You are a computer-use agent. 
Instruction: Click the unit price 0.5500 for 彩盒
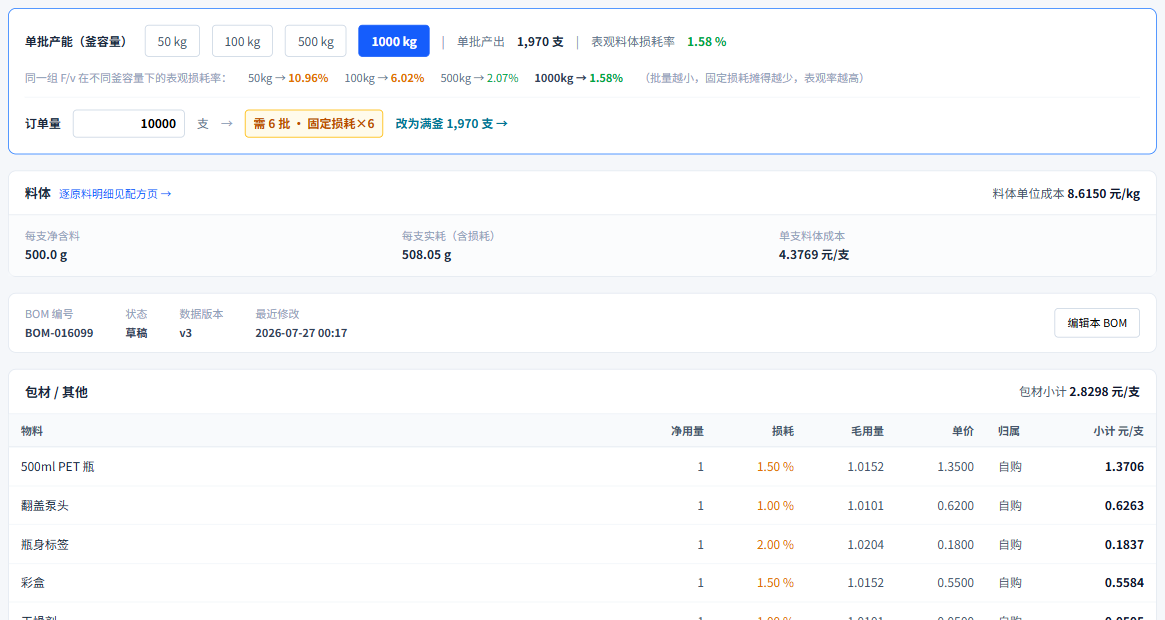955,583
